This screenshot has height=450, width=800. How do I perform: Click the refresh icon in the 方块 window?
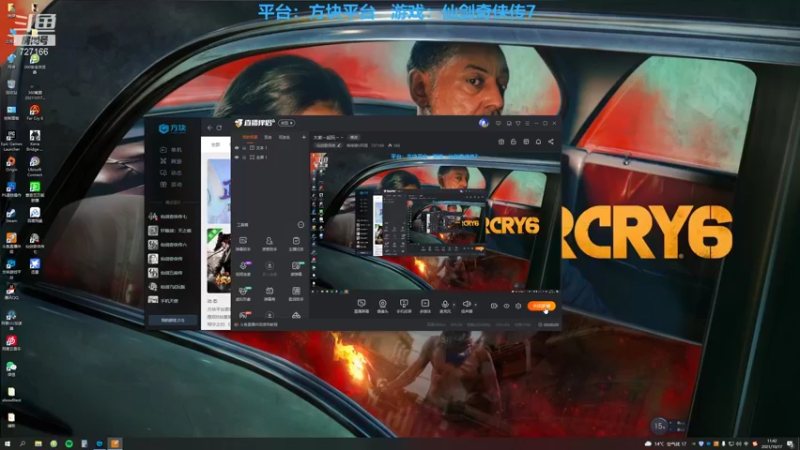pyautogui.click(x=219, y=128)
